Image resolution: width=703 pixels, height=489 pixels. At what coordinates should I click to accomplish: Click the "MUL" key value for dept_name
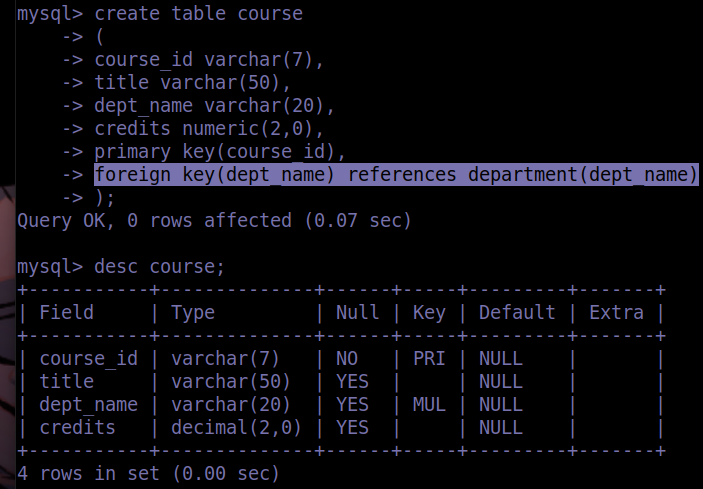pos(429,404)
